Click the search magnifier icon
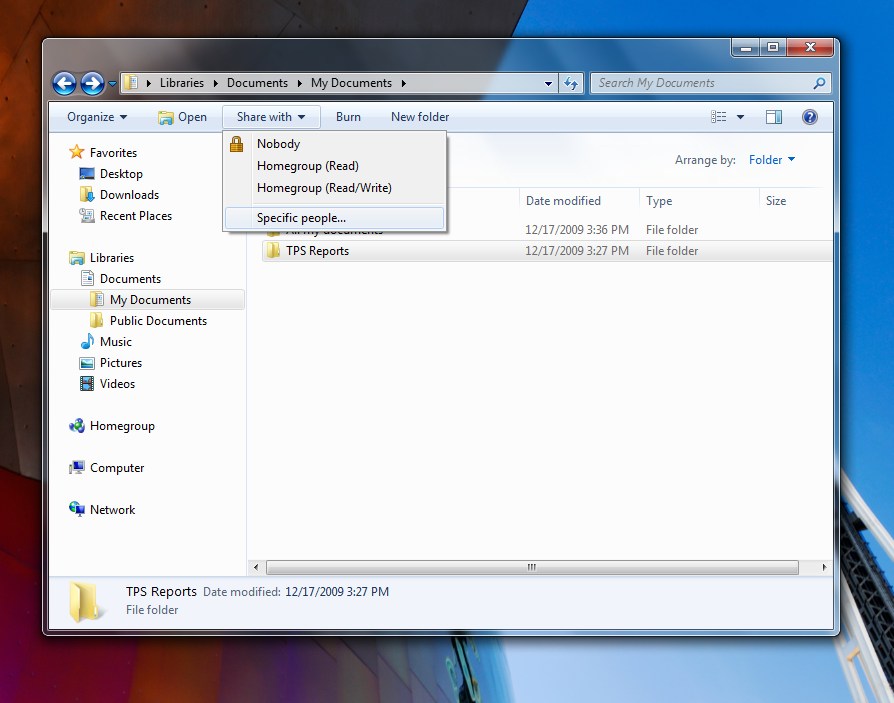 click(x=819, y=83)
